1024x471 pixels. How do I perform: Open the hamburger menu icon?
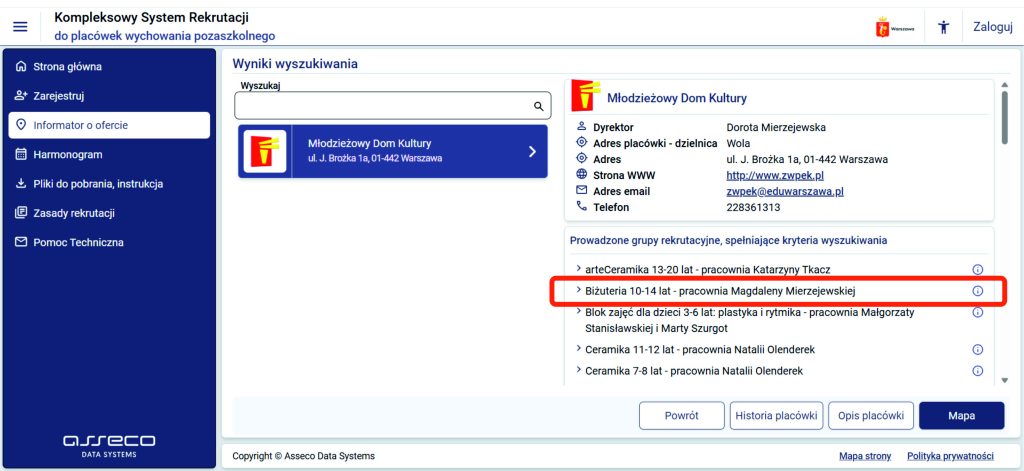tap(20, 27)
